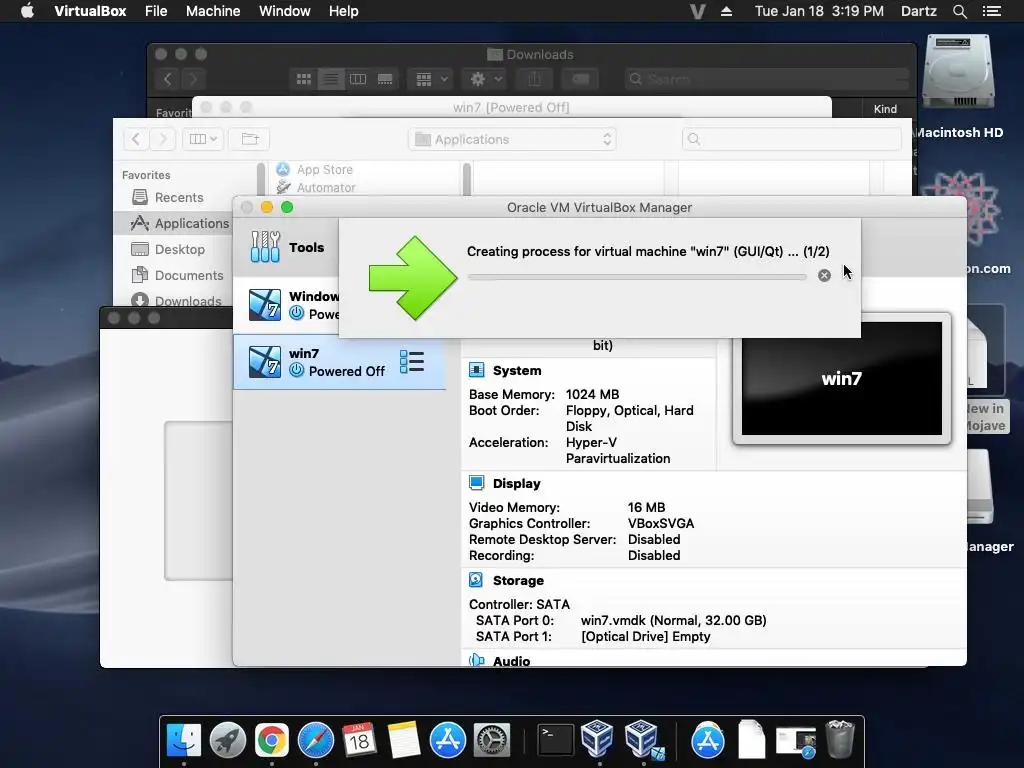
Task: Open Macintosh HD desktop icon
Action: point(958,87)
